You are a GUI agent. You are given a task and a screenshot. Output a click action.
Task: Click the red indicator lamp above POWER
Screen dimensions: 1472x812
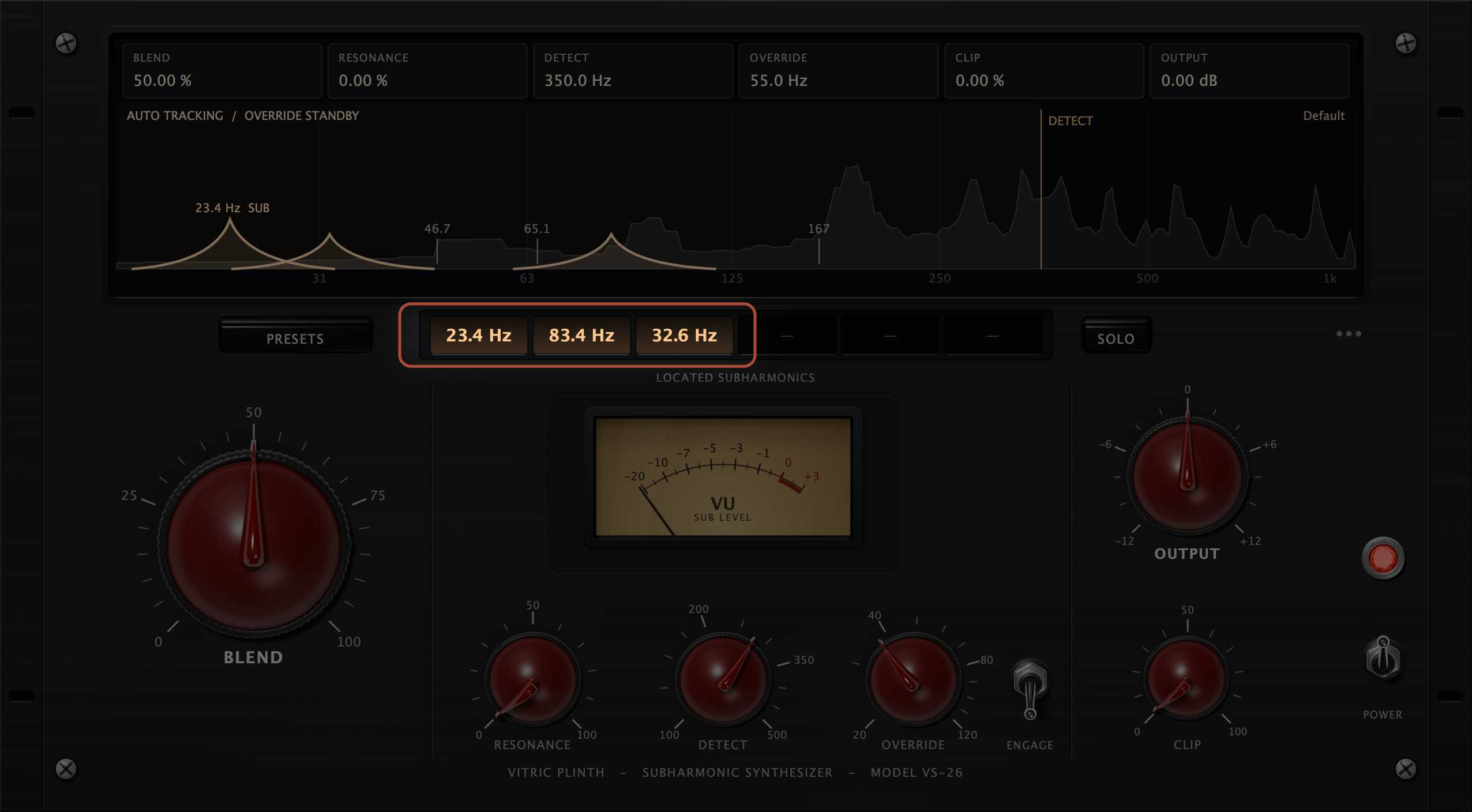point(1383,558)
